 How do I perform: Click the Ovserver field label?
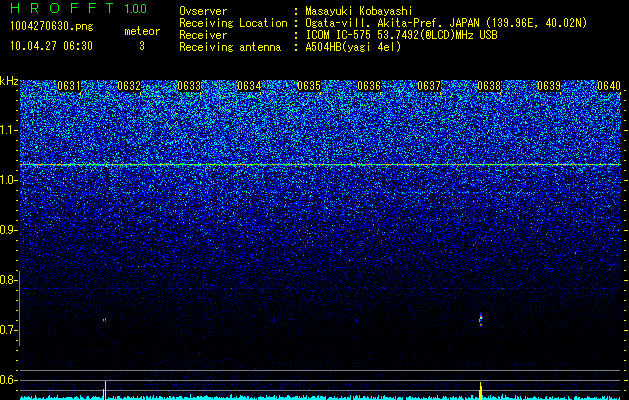point(203,11)
